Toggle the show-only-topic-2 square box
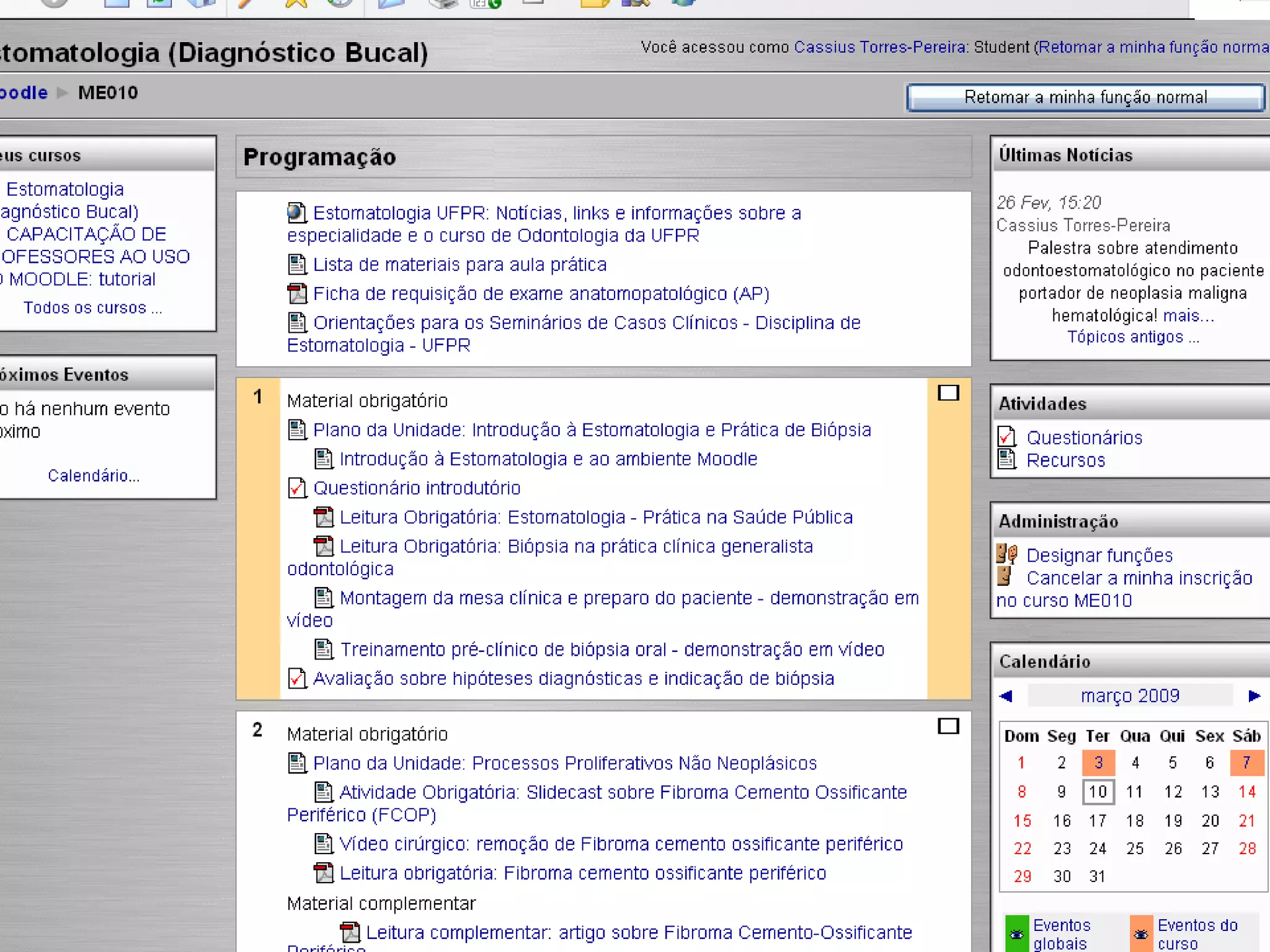The width and height of the screenshot is (1270, 952). pyautogui.click(x=948, y=726)
